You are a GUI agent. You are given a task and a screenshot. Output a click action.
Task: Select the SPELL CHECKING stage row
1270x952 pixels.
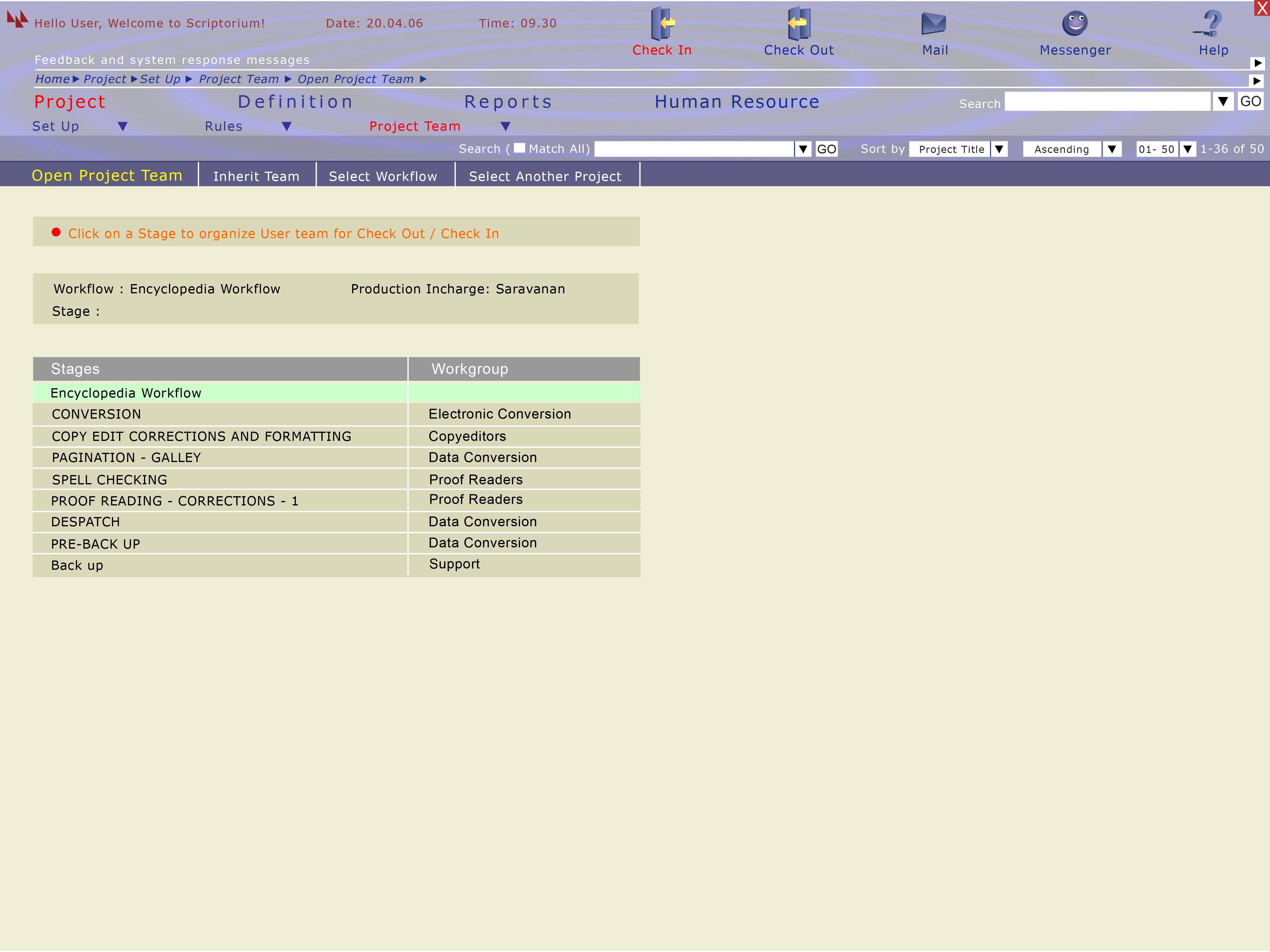pyautogui.click(x=109, y=480)
